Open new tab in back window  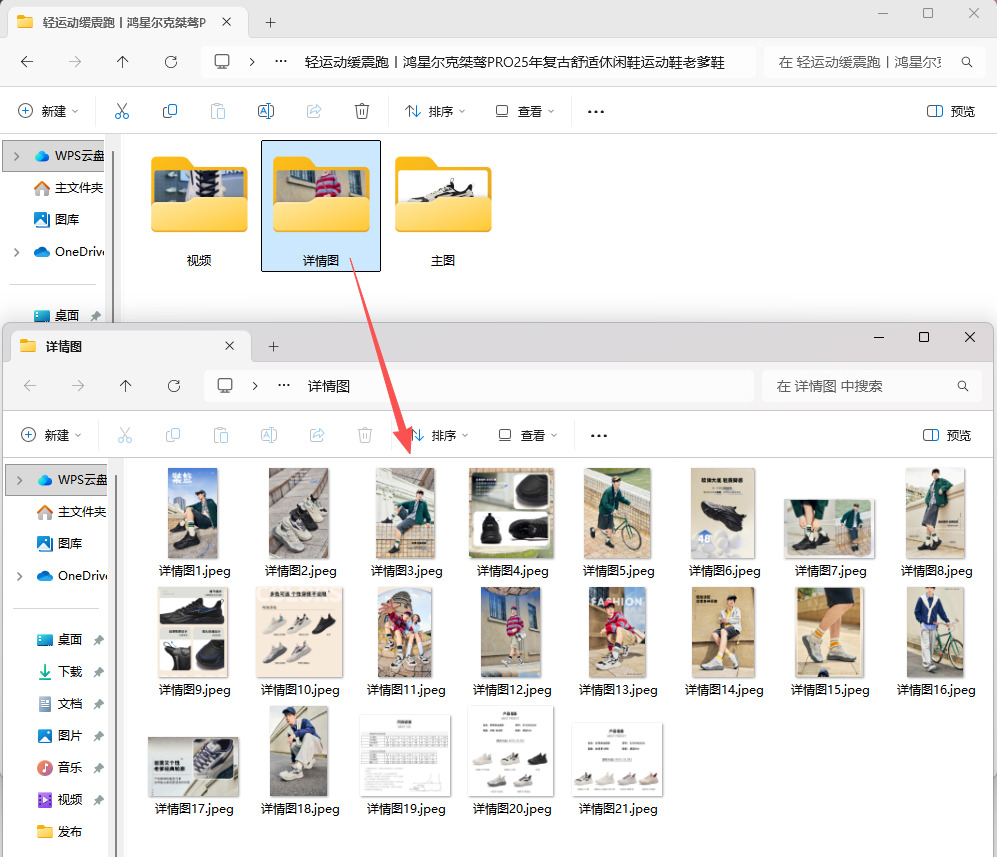point(270,23)
